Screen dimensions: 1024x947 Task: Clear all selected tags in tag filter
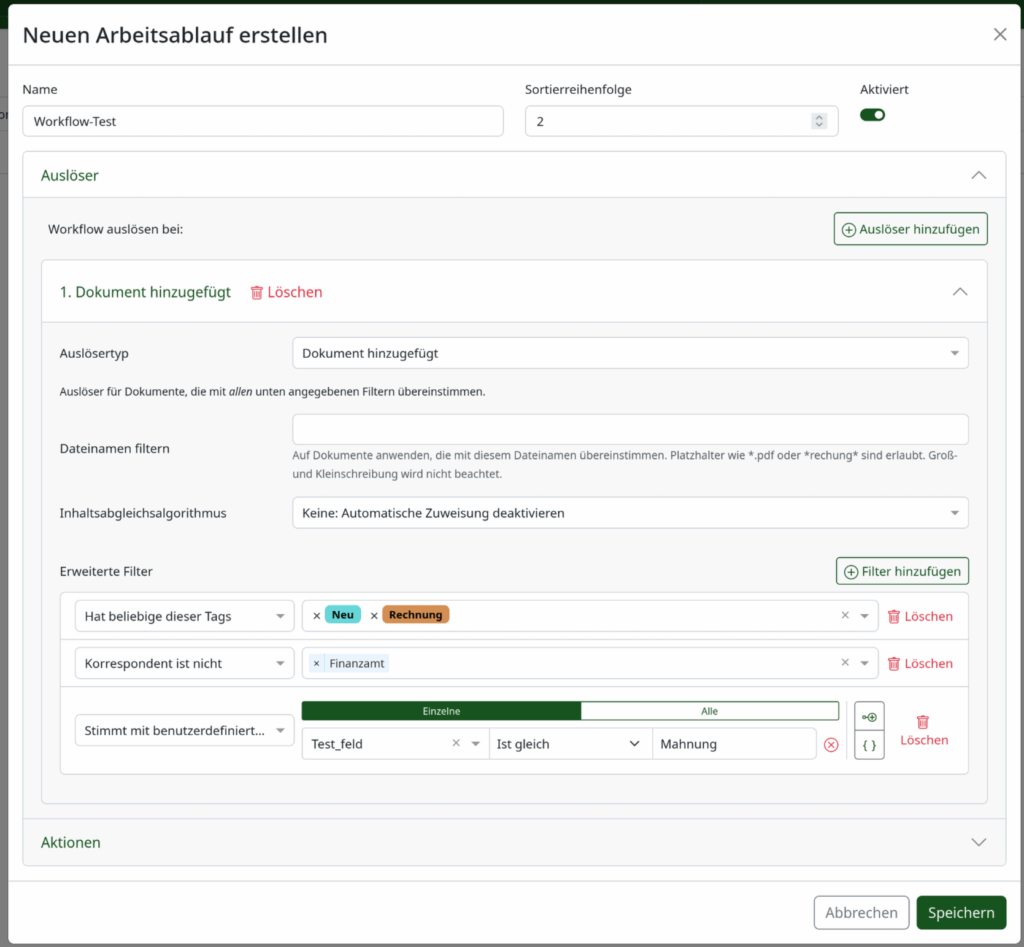pyautogui.click(x=845, y=616)
